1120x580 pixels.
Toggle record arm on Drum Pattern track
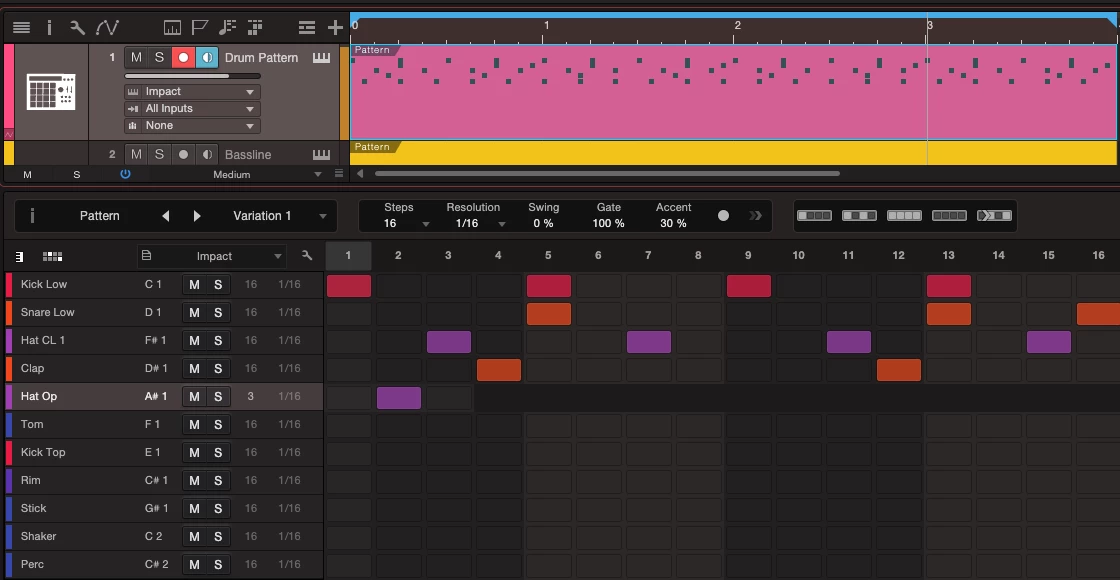[183, 58]
